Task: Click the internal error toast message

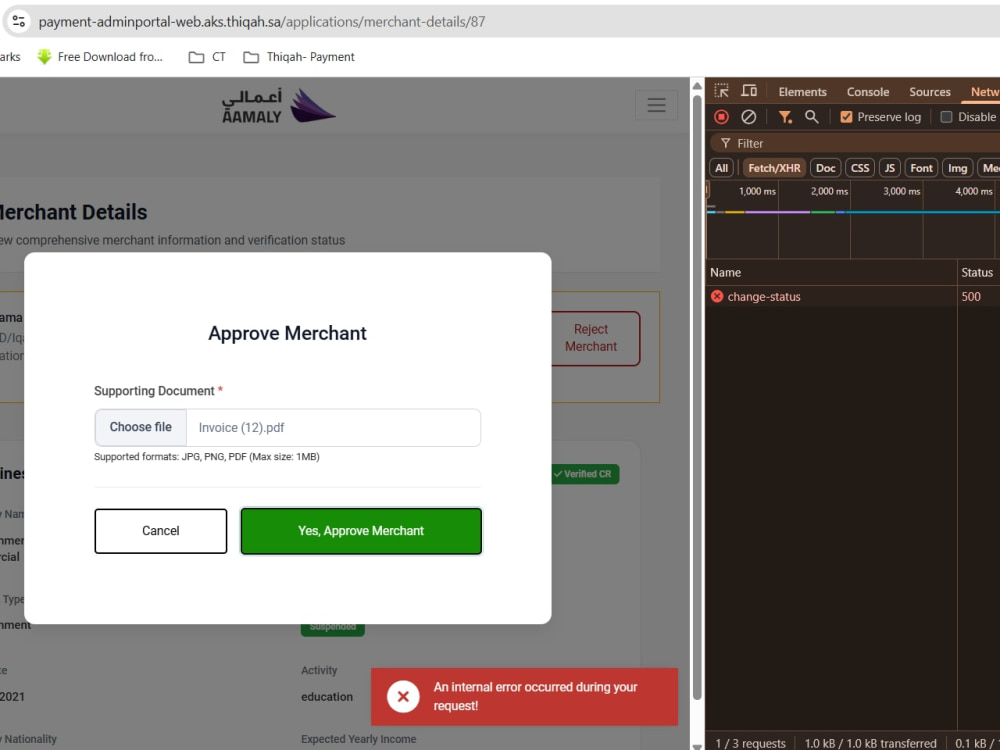Action: point(524,696)
